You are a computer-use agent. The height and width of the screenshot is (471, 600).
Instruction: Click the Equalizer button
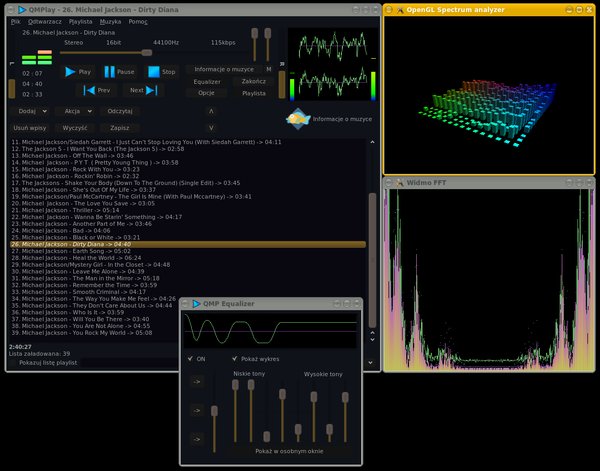(207, 81)
